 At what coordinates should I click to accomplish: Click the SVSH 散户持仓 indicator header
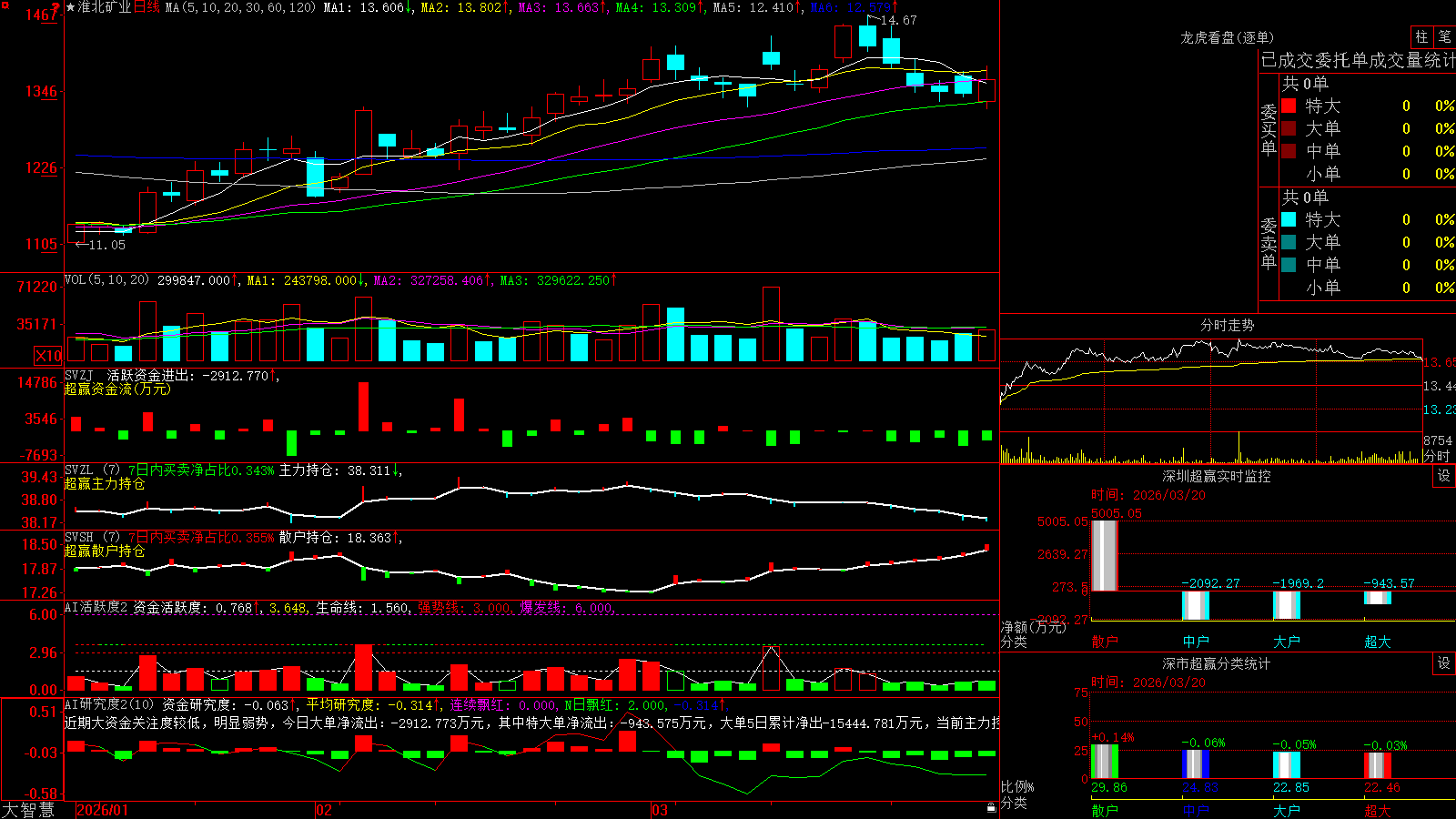[232, 538]
